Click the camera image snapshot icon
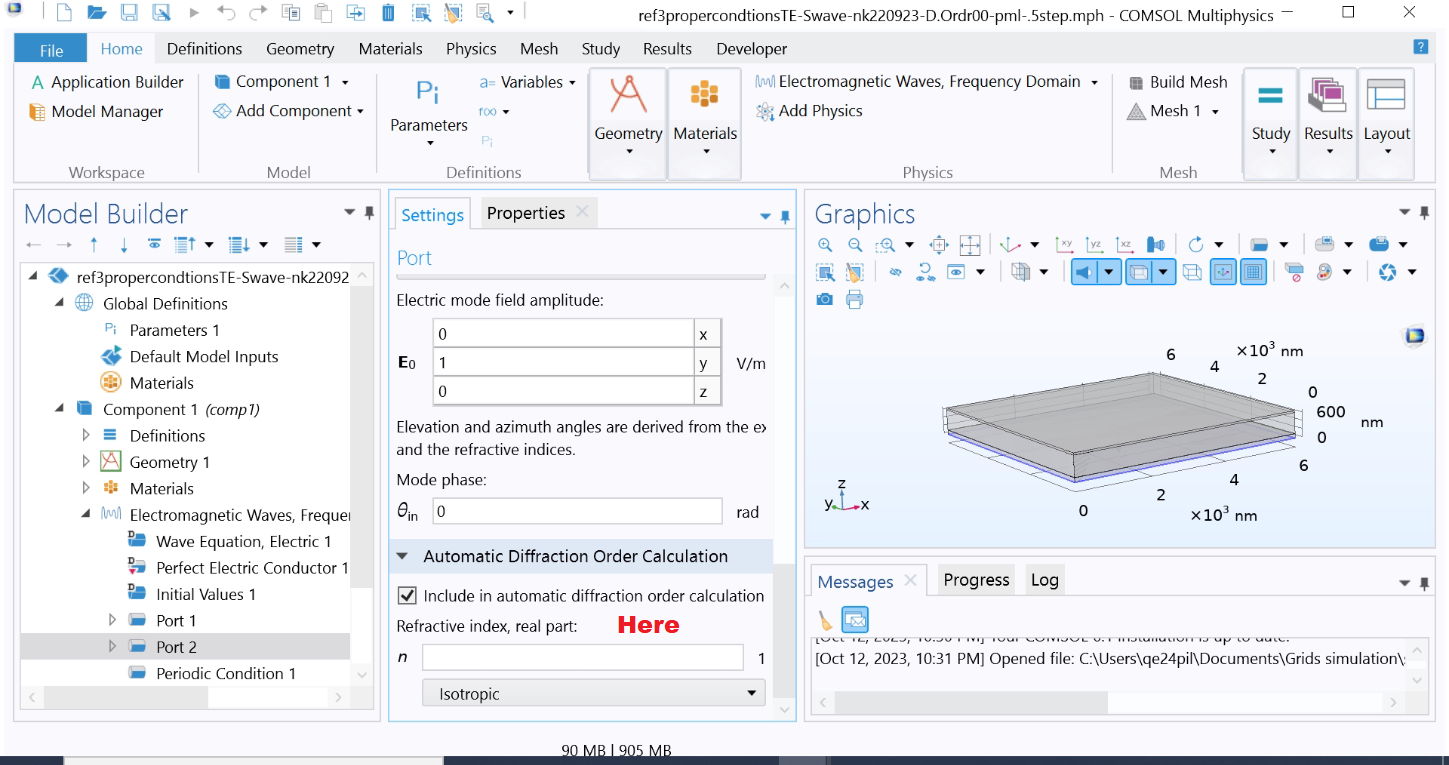The image size is (1449, 765). tap(825, 299)
